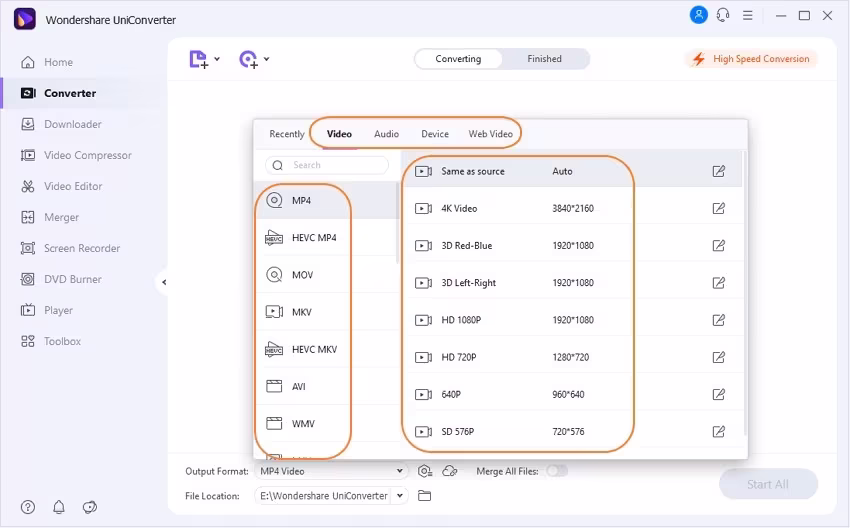Enable High Speed Conversion
Image resolution: width=850 pixels, height=528 pixels.
pos(751,59)
